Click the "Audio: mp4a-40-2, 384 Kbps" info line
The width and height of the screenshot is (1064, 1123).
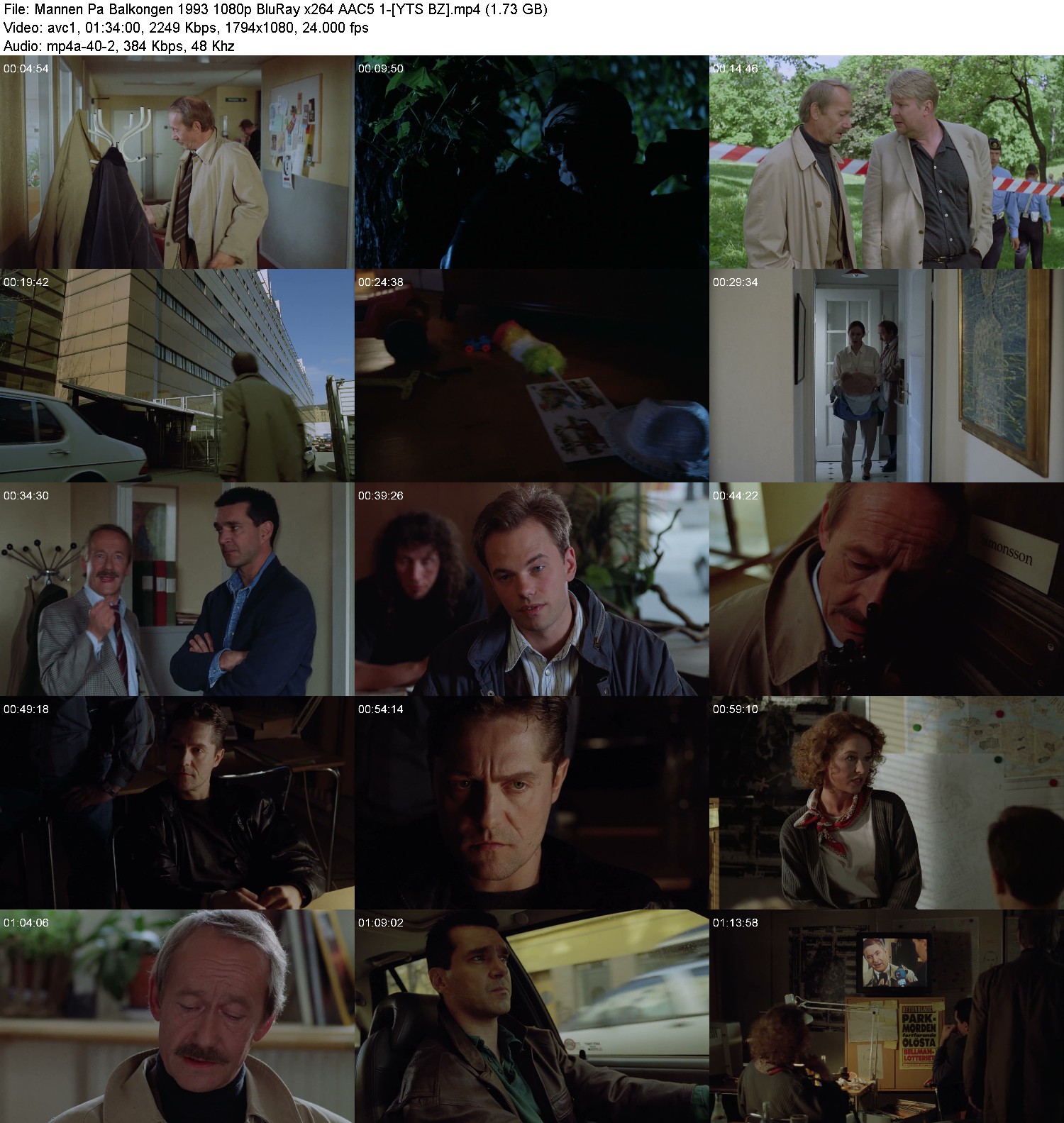(119, 46)
